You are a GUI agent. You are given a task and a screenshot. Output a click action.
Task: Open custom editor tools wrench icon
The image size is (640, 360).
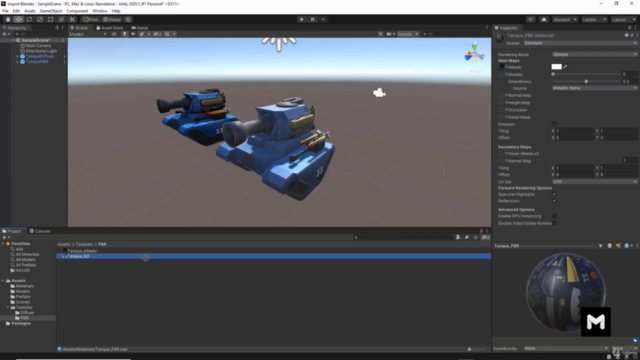72,20
